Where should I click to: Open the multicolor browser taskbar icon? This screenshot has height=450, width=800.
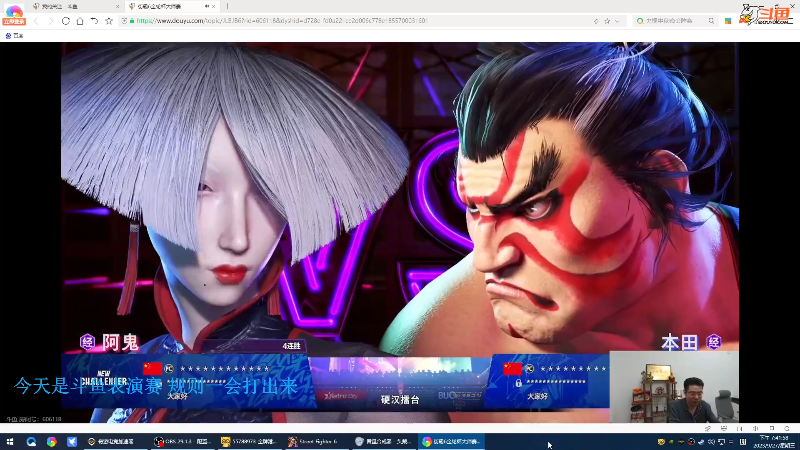(x=52, y=442)
